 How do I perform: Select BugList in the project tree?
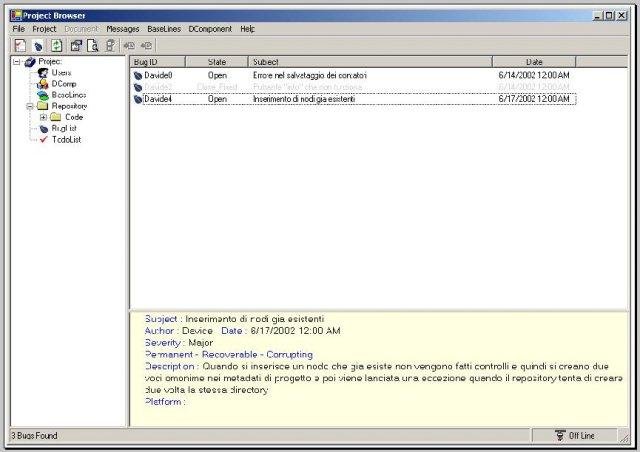coord(64,128)
